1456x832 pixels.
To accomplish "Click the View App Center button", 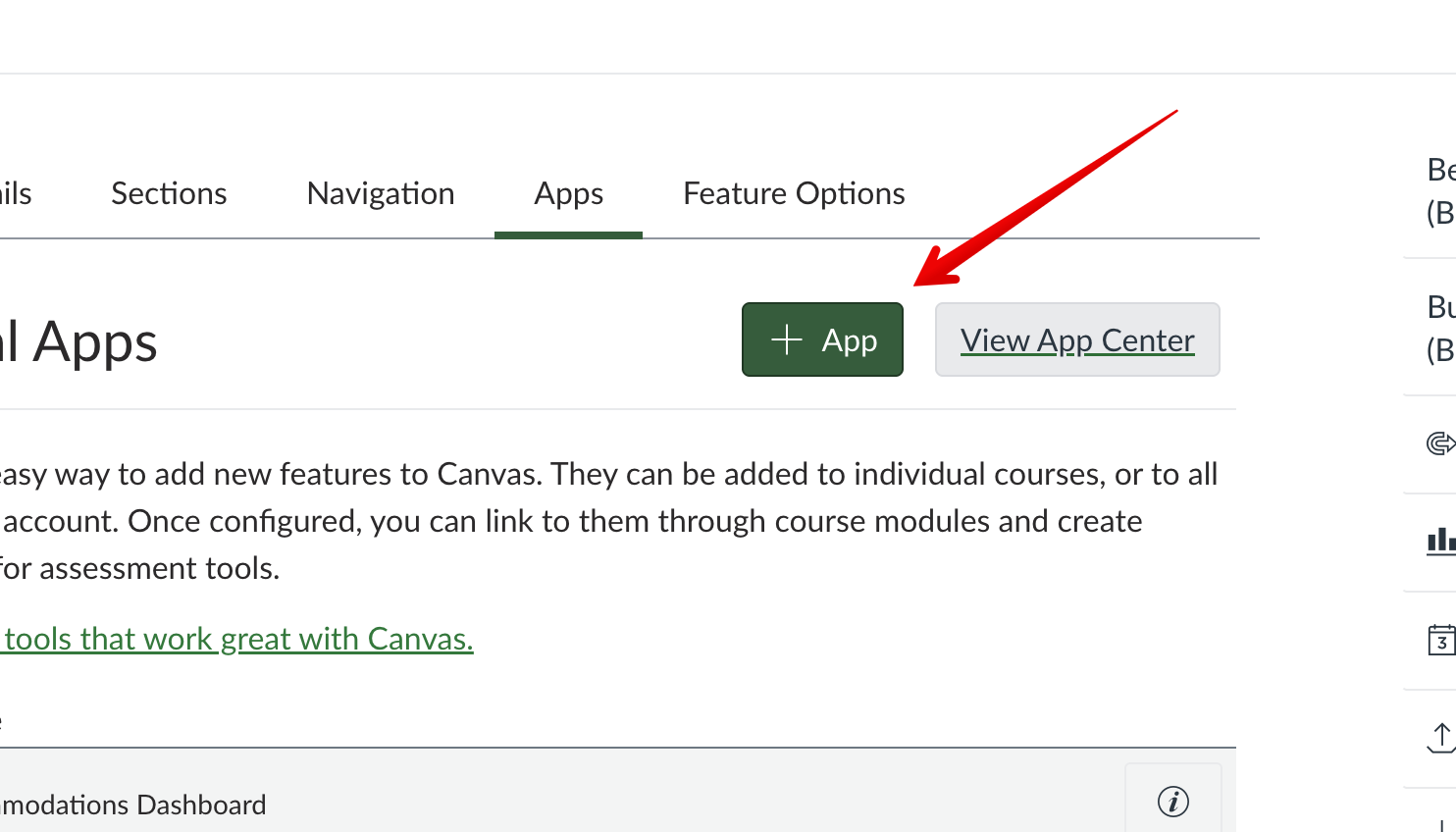I will pos(1076,340).
